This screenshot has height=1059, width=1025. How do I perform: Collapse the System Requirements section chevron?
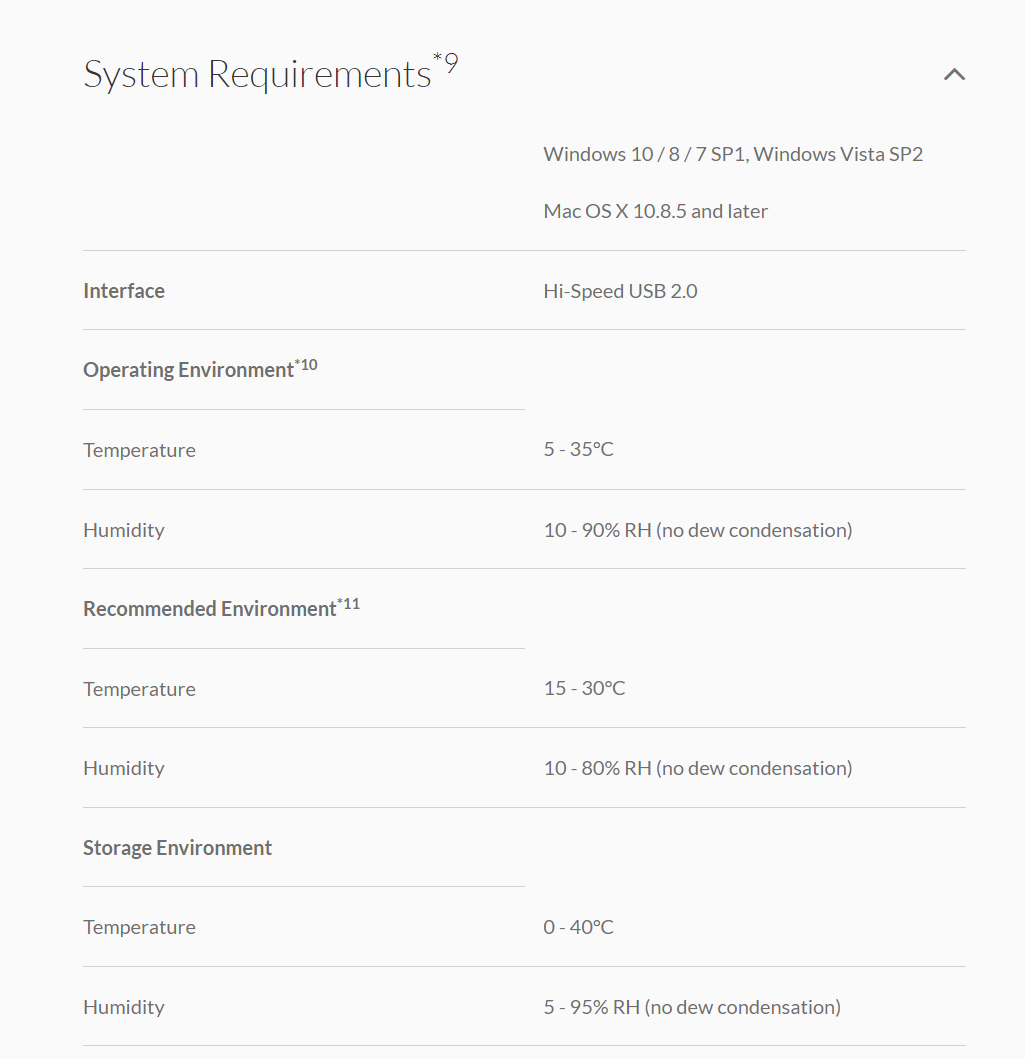(954, 75)
